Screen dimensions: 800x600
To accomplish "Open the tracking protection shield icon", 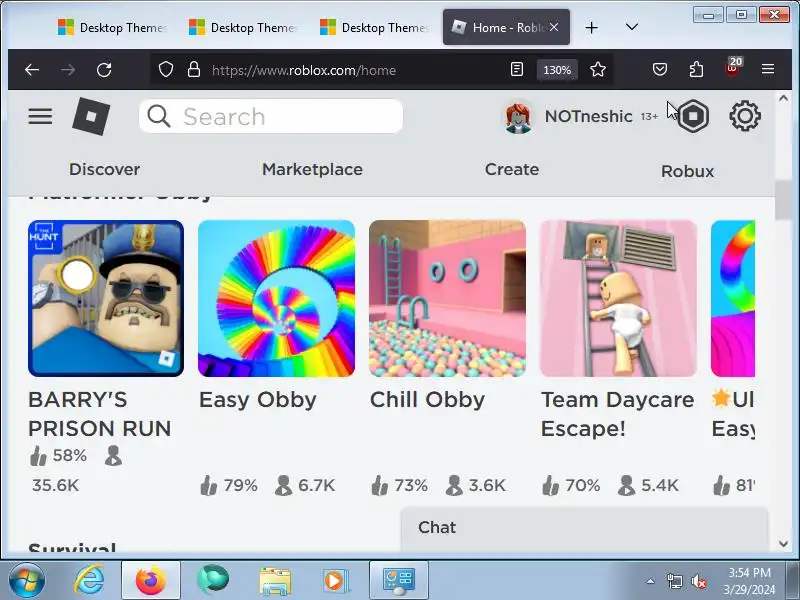I will [x=166, y=69].
